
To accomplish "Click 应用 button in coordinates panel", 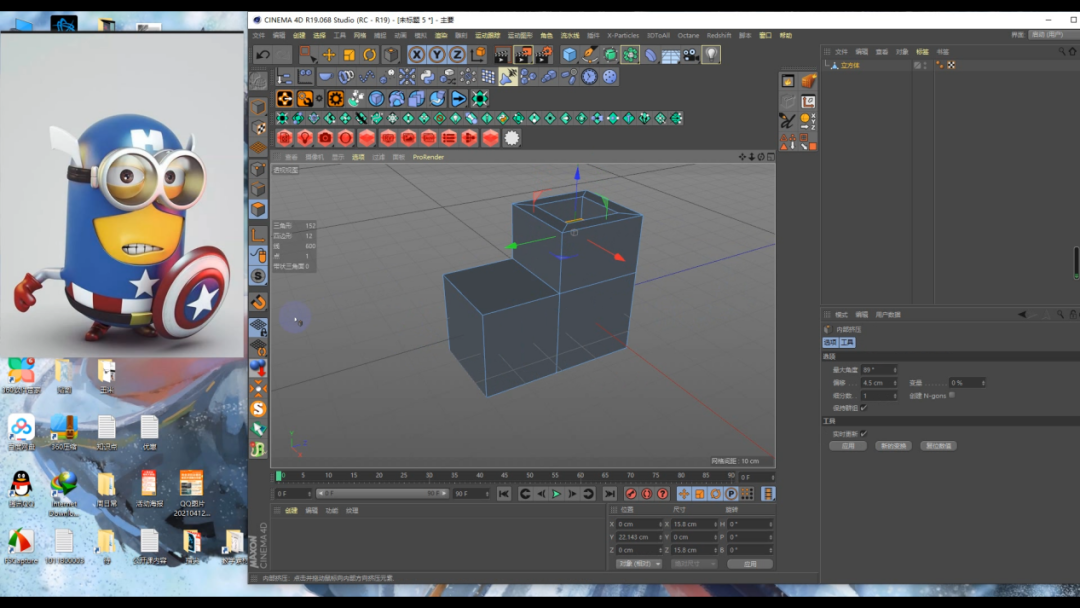I will (x=750, y=564).
